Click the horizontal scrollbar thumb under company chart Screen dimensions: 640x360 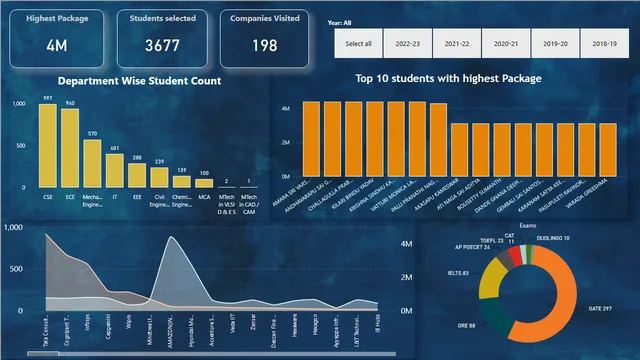43,353
